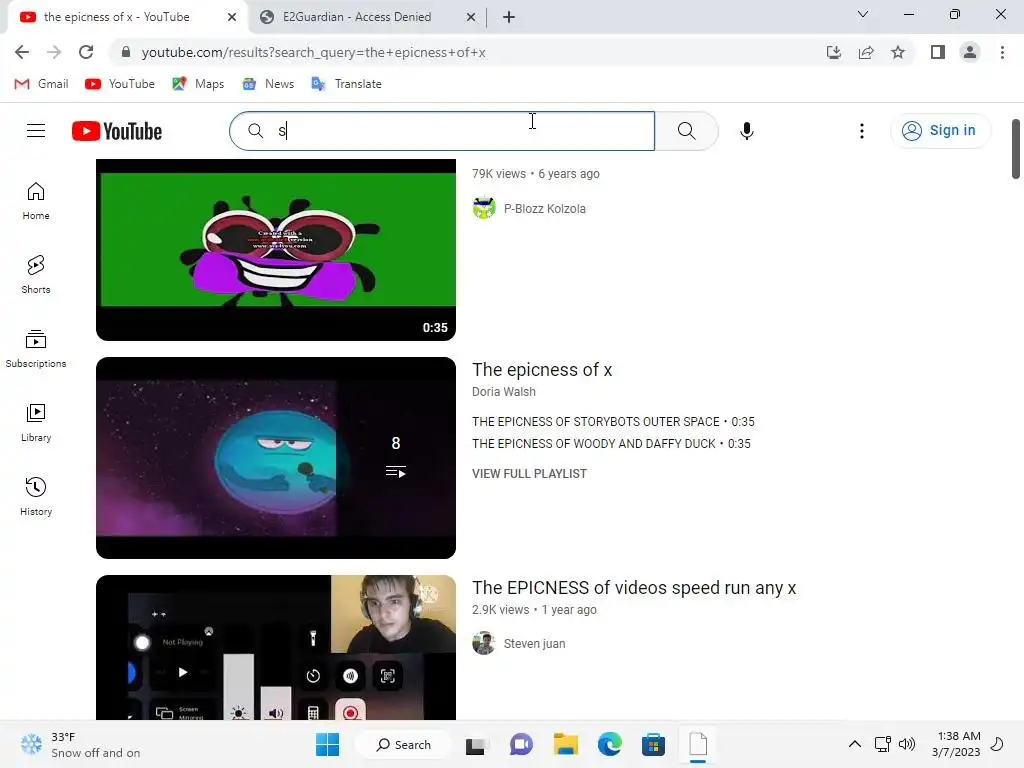1024x768 pixels.
Task: Open the Maps bookmark
Action: 198,84
